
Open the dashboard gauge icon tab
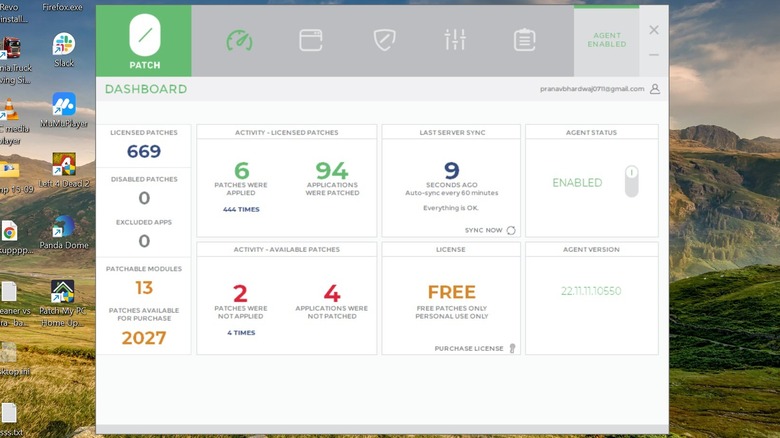click(239, 40)
